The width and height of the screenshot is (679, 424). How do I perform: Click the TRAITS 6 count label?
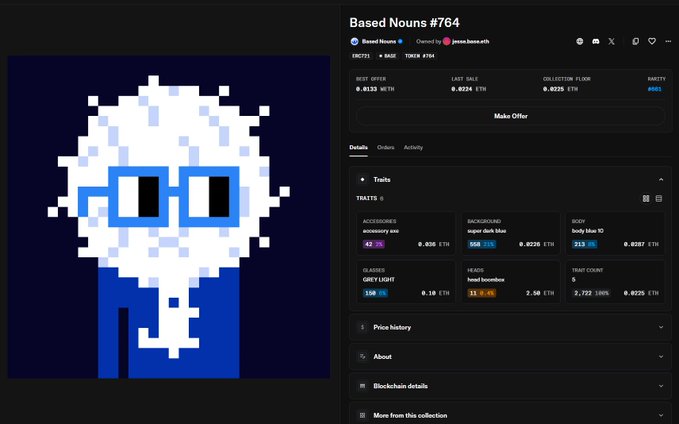370,198
